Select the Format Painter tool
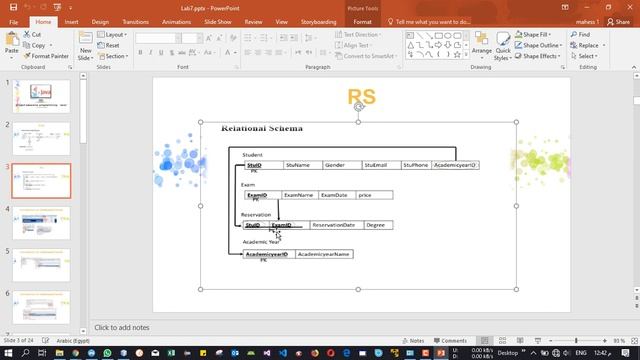 coord(46,56)
